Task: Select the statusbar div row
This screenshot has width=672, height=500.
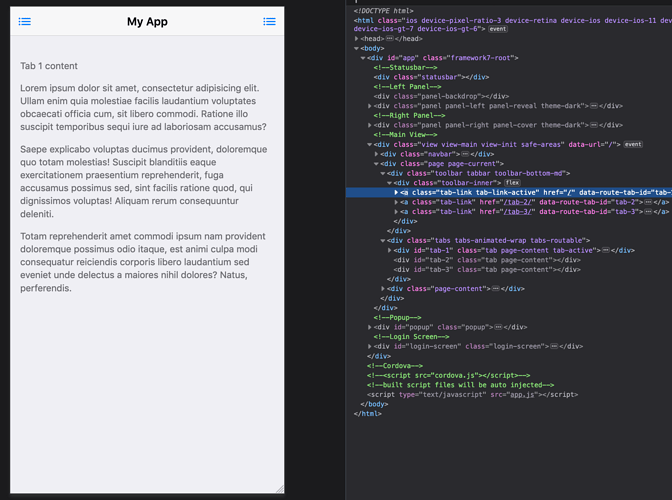Action: coord(431,77)
